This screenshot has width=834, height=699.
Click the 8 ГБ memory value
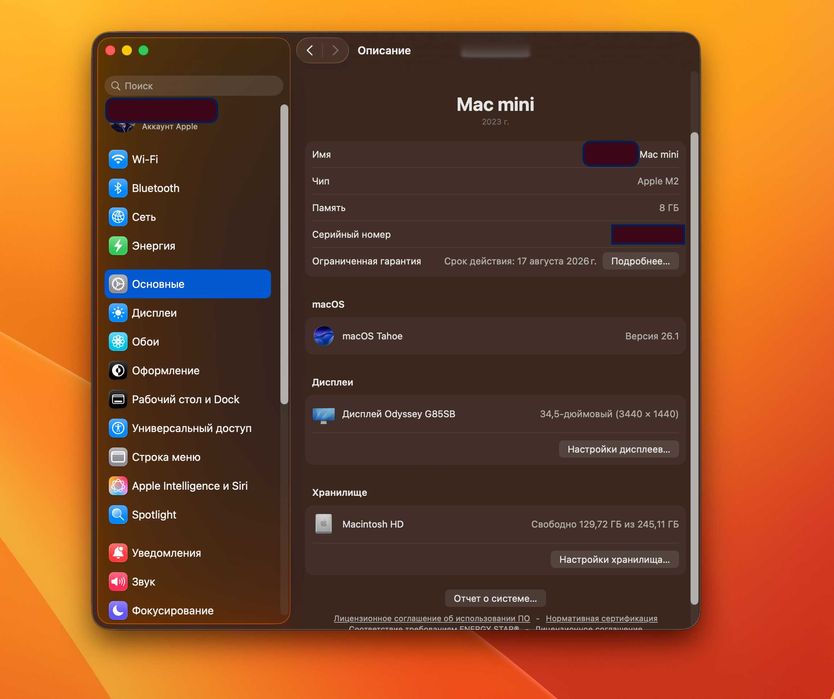[669, 207]
